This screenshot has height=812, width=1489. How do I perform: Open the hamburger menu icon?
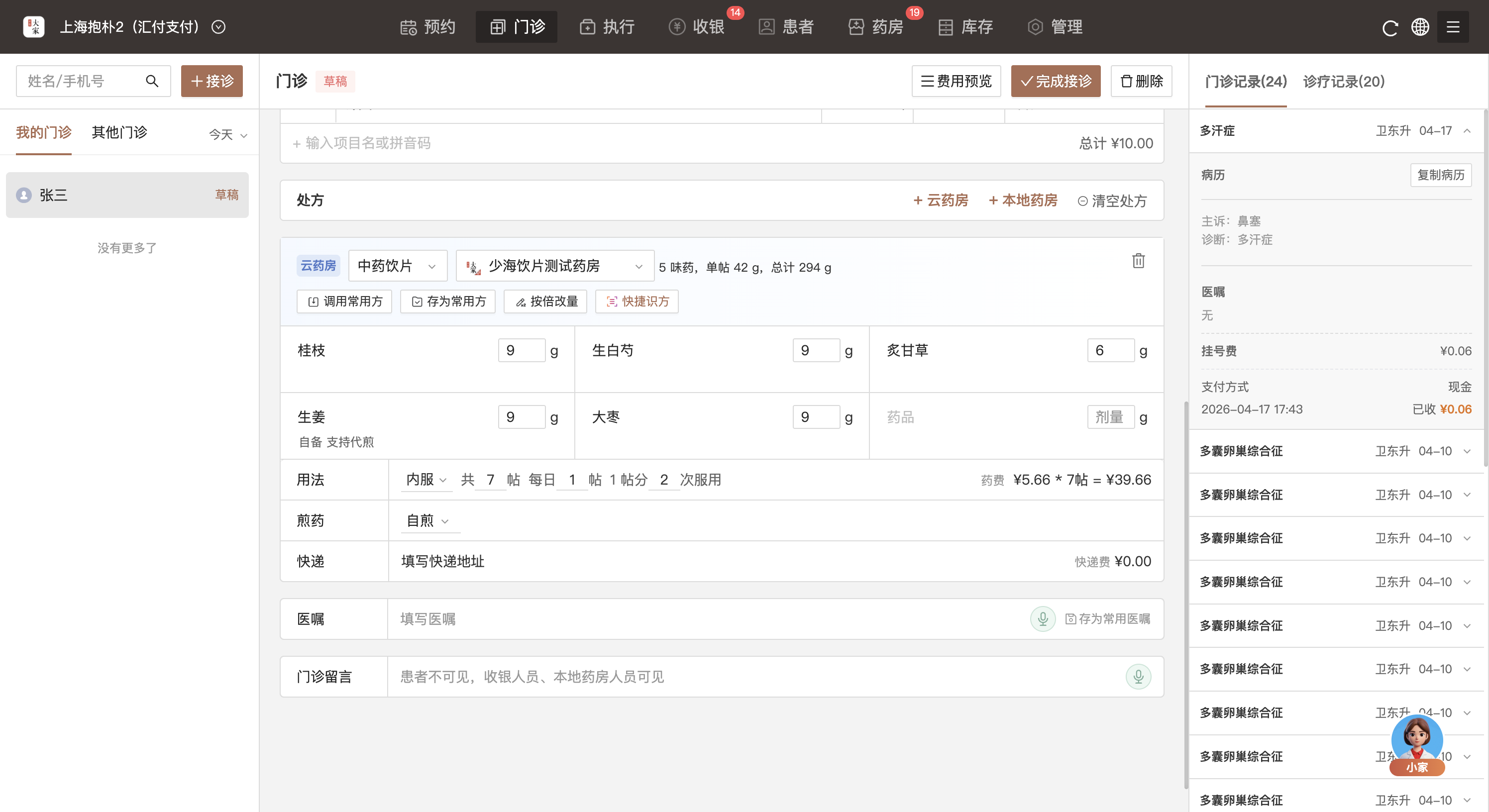pos(1453,27)
